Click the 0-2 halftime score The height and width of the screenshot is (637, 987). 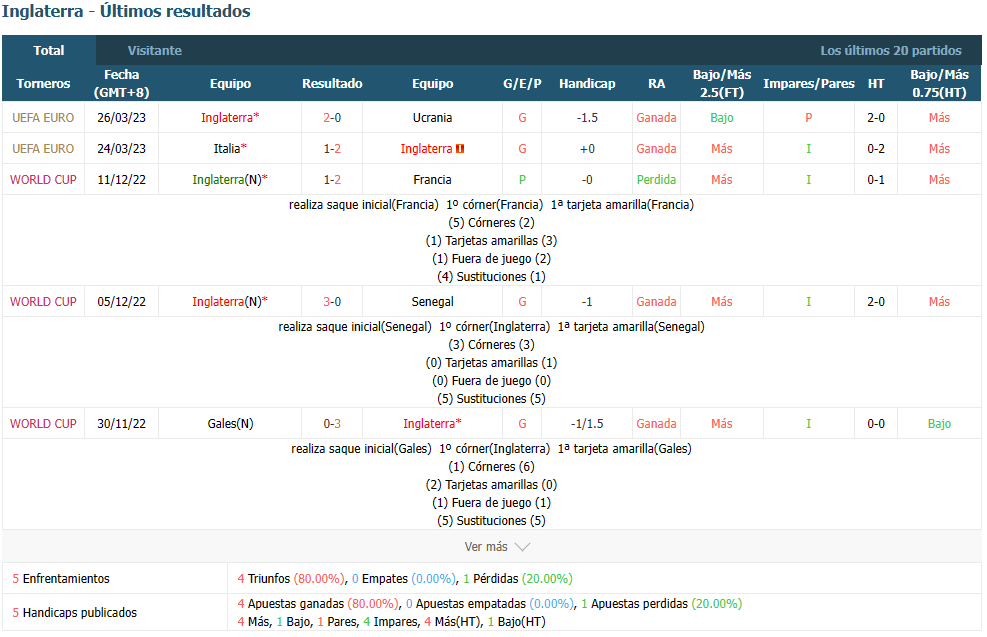[x=876, y=149]
